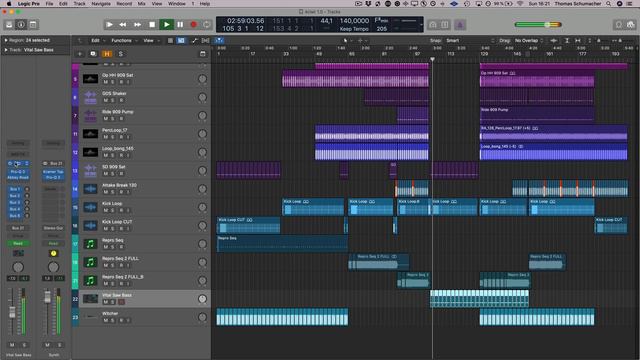Toggle the Hide (H) button in track header

(107, 54)
